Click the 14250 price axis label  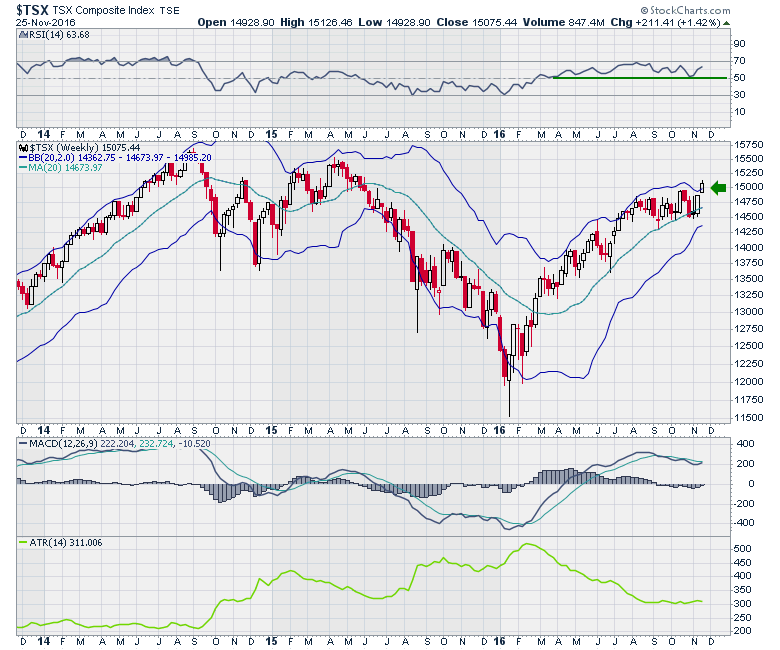pos(749,231)
